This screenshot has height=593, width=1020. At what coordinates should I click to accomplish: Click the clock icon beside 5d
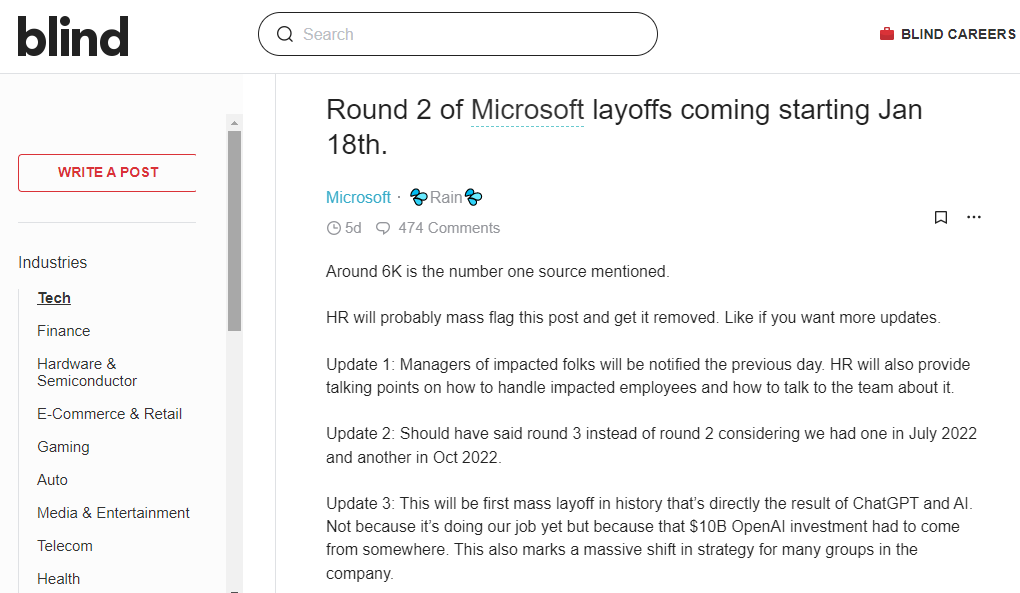tap(334, 228)
